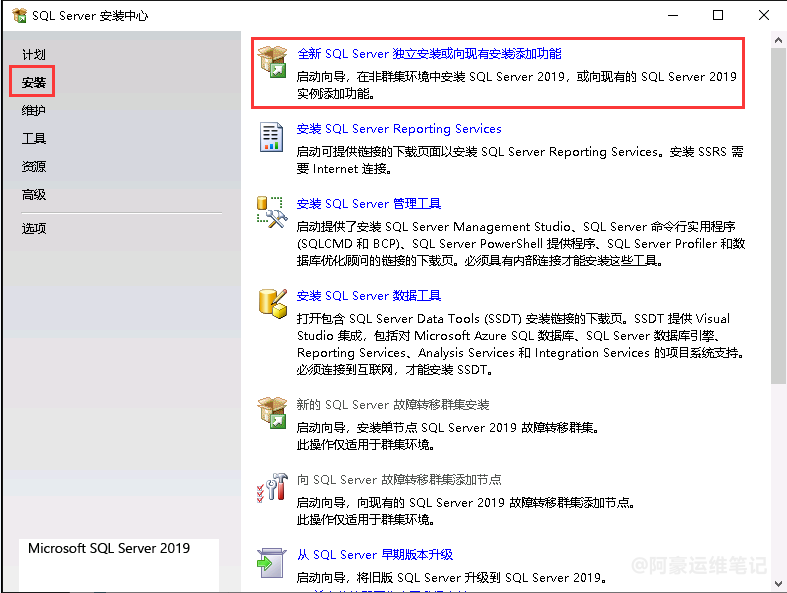The width and height of the screenshot is (787, 593).
Task: Click the SQL Server installation center title icon
Action: pyautogui.click(x=19, y=16)
